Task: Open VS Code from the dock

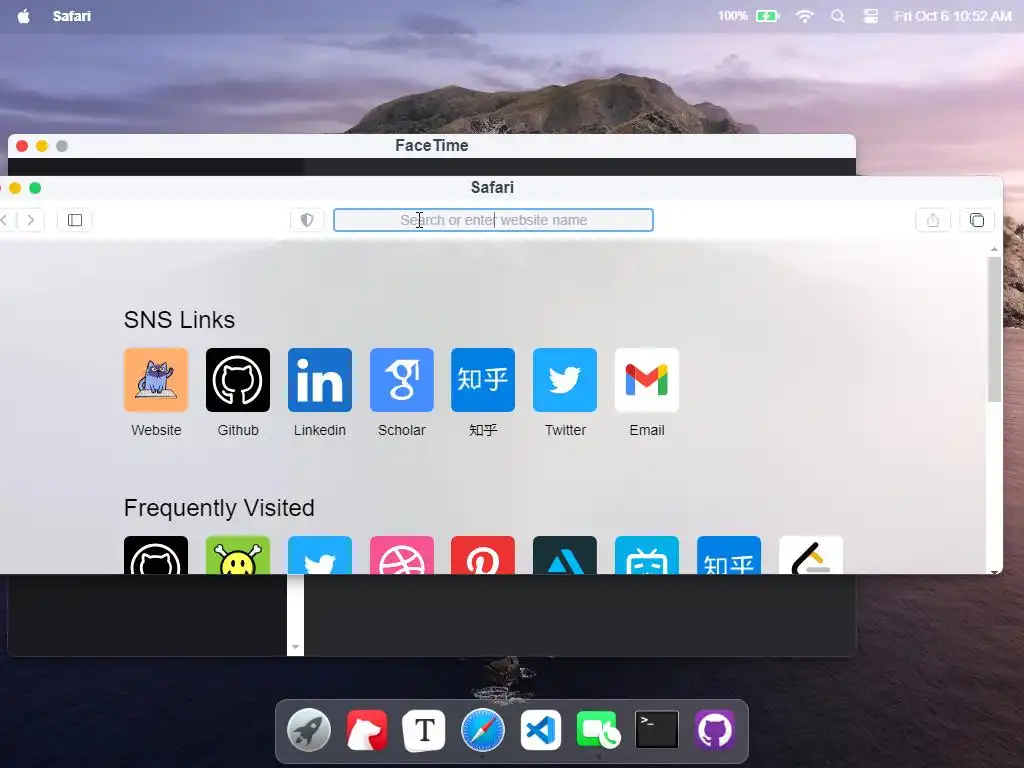Action: (x=541, y=730)
